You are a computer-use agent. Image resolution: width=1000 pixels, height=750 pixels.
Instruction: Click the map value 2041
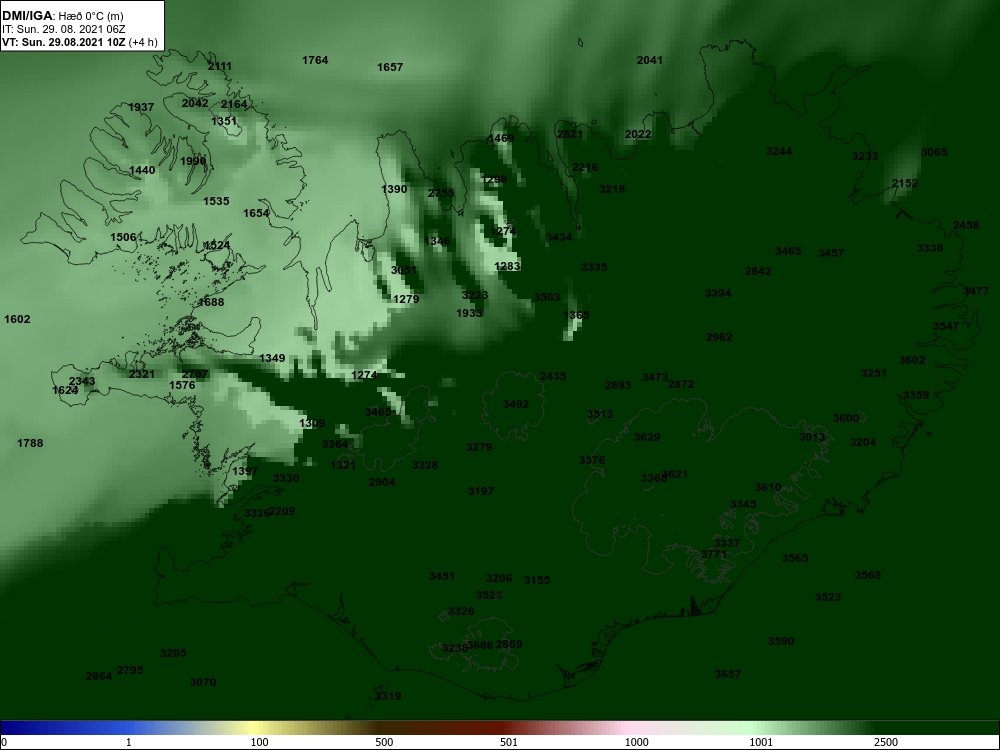[x=650, y=60]
